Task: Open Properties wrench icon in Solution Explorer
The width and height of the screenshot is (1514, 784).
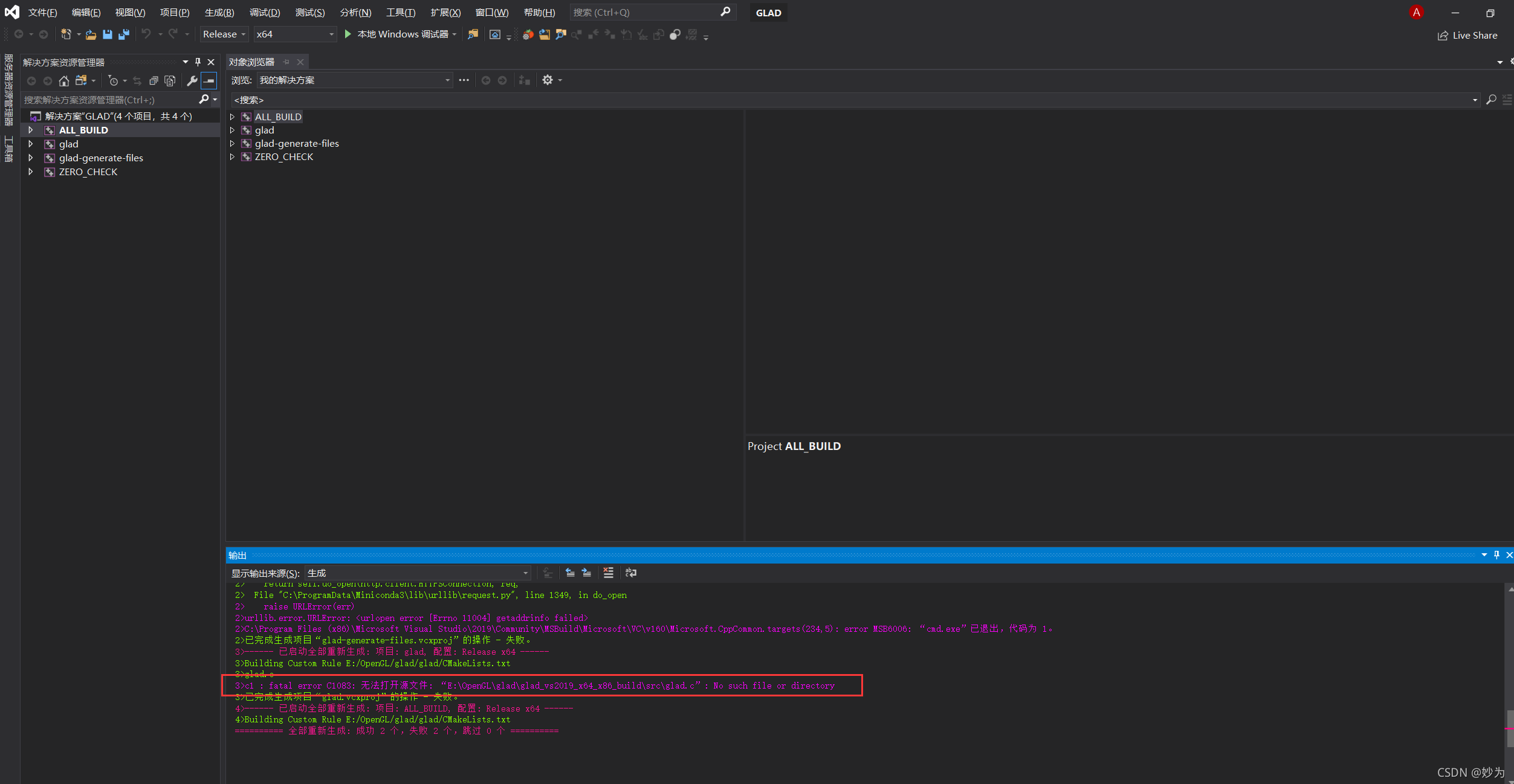Action: click(x=192, y=80)
